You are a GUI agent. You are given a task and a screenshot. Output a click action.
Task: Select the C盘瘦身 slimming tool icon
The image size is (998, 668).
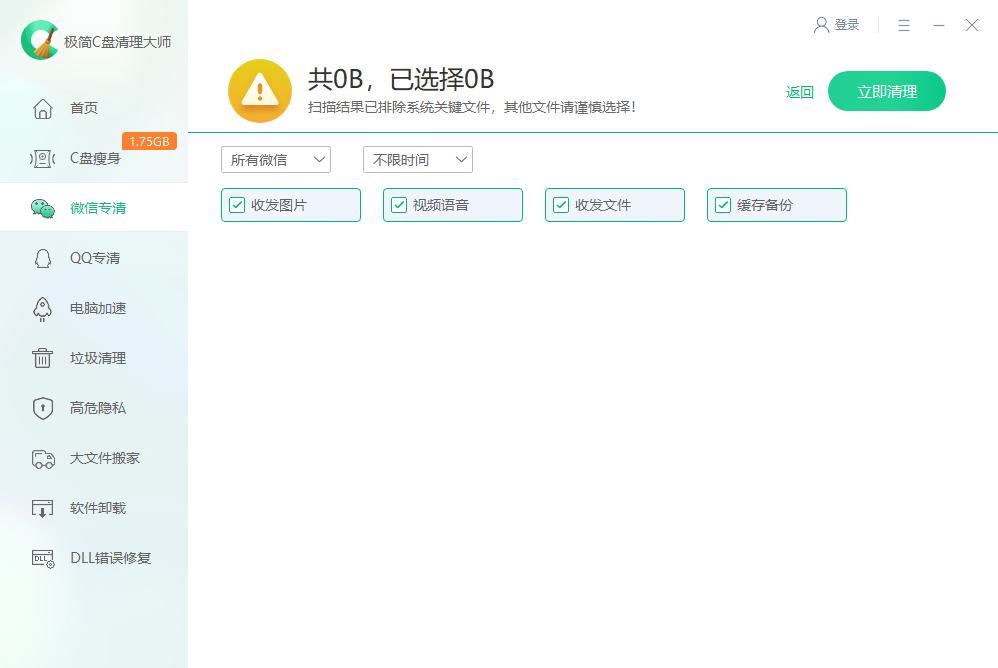pyautogui.click(x=42, y=157)
